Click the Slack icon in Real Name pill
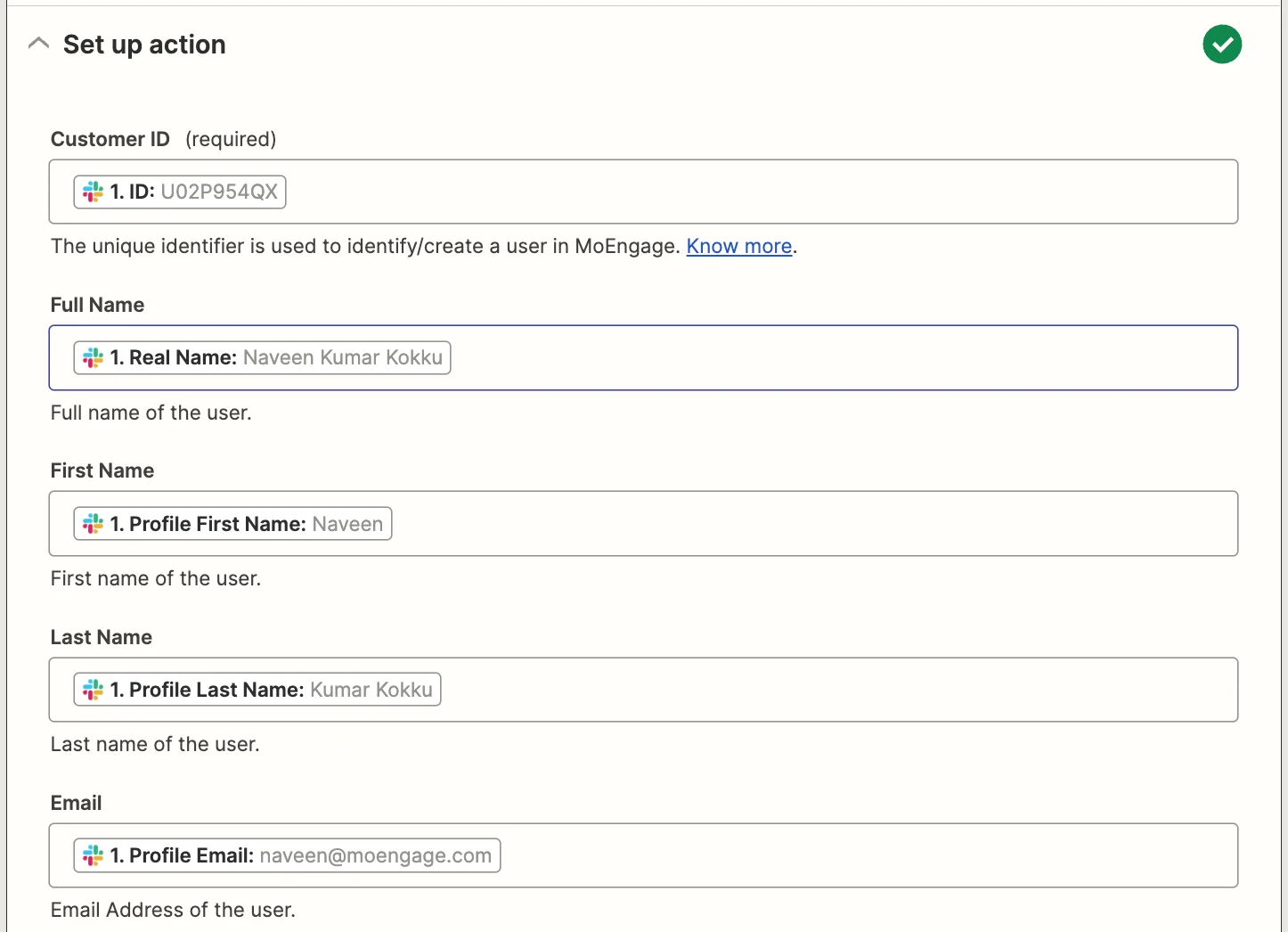1288x932 pixels. 94,358
